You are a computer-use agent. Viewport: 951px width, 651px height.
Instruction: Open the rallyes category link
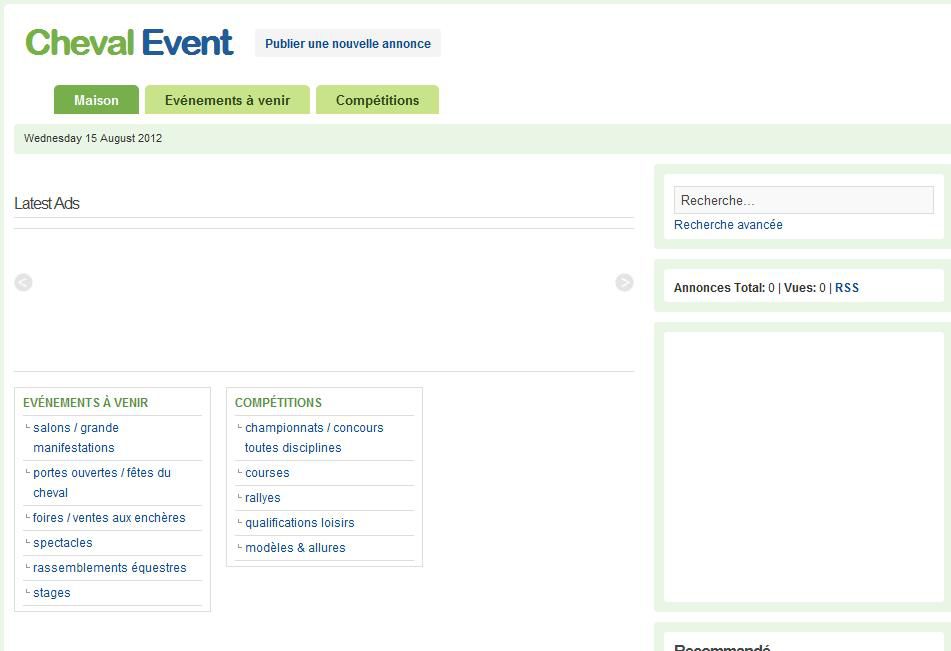pos(263,498)
